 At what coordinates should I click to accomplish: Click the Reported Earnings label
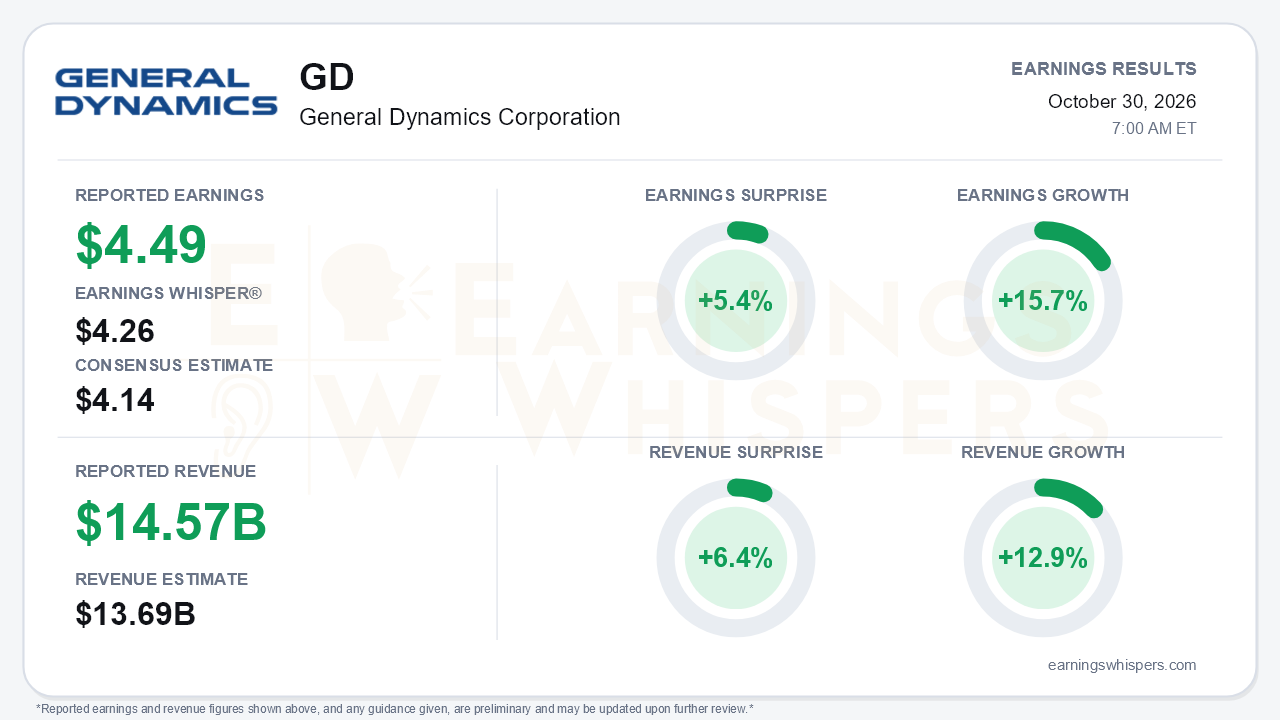170,195
